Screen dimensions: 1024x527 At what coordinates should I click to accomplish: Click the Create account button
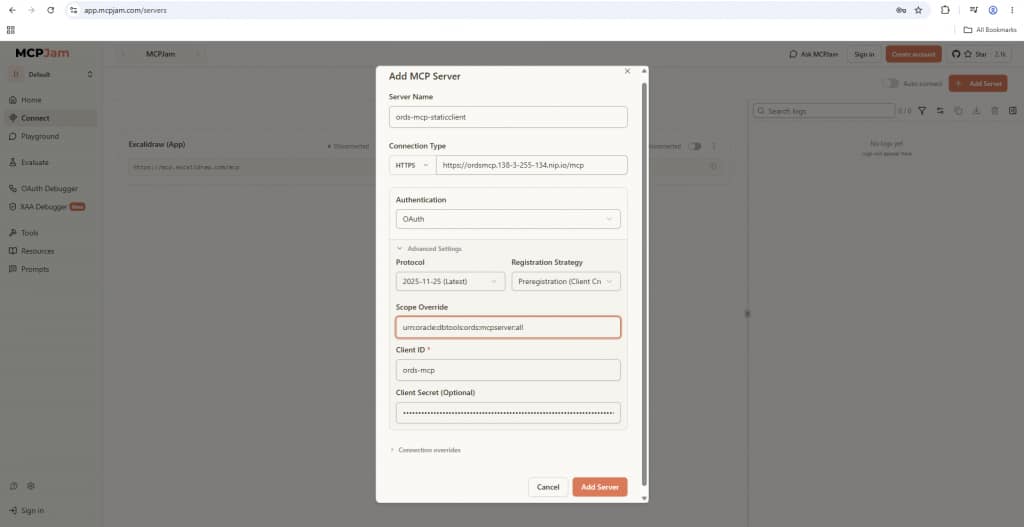pyautogui.click(x=914, y=54)
